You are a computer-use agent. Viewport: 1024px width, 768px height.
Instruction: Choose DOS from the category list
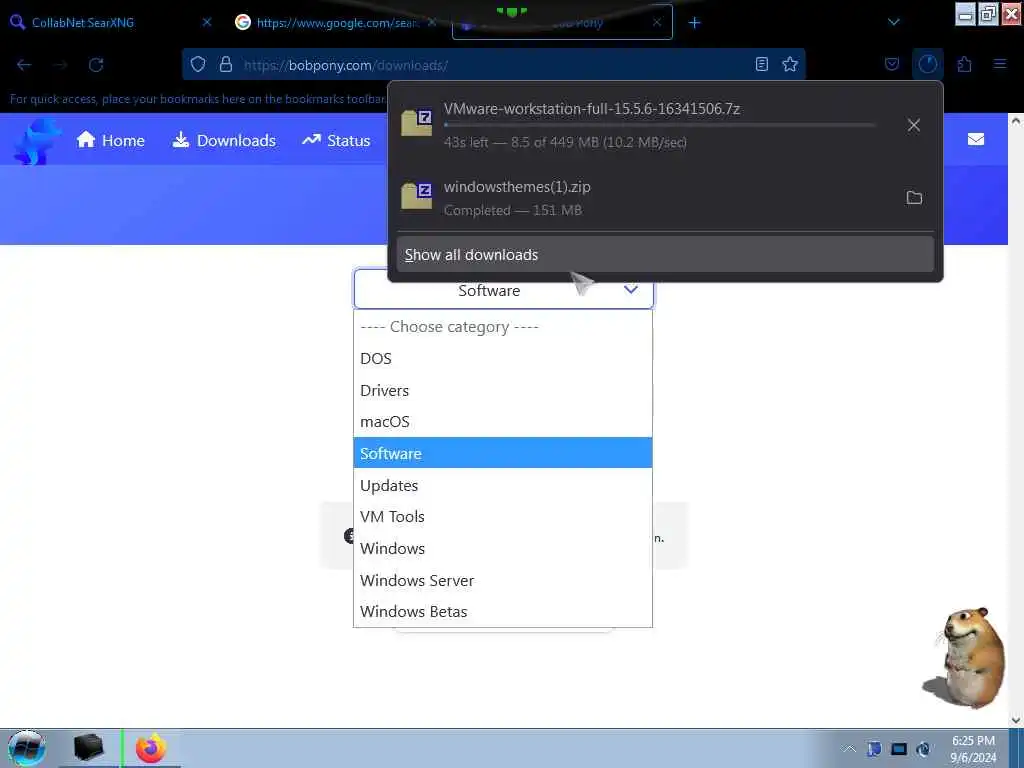click(x=503, y=359)
